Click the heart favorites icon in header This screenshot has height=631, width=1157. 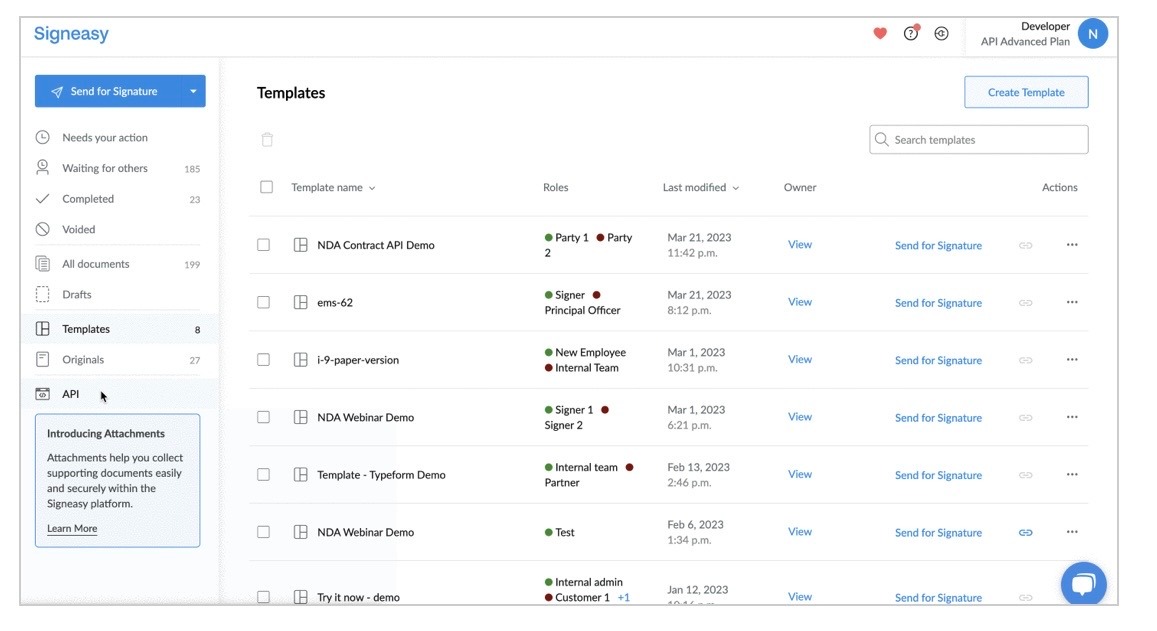click(x=880, y=33)
